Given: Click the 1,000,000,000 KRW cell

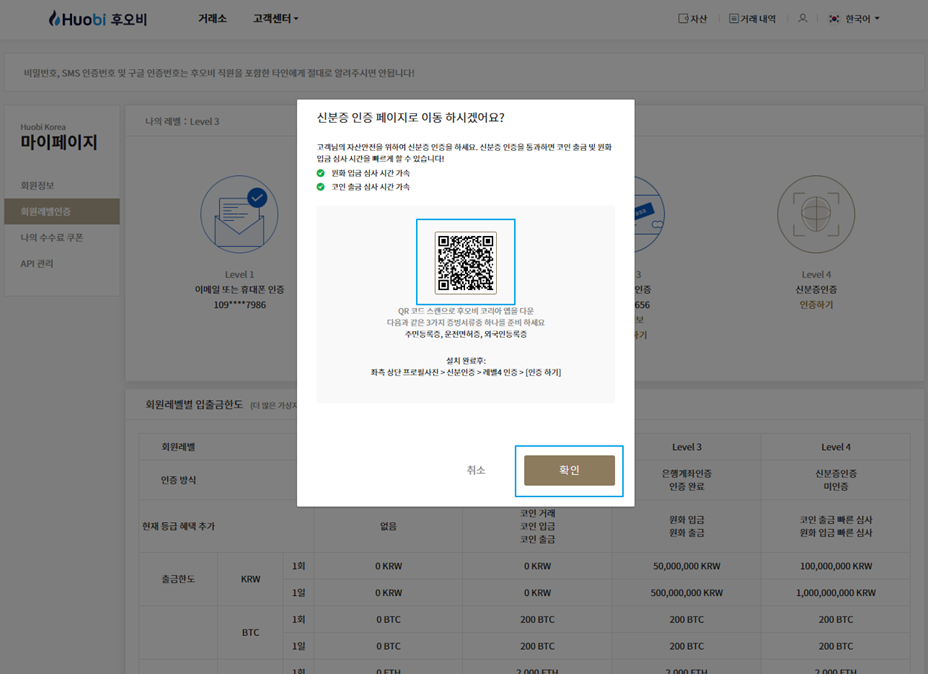Looking at the screenshot, I should click(x=836, y=592).
